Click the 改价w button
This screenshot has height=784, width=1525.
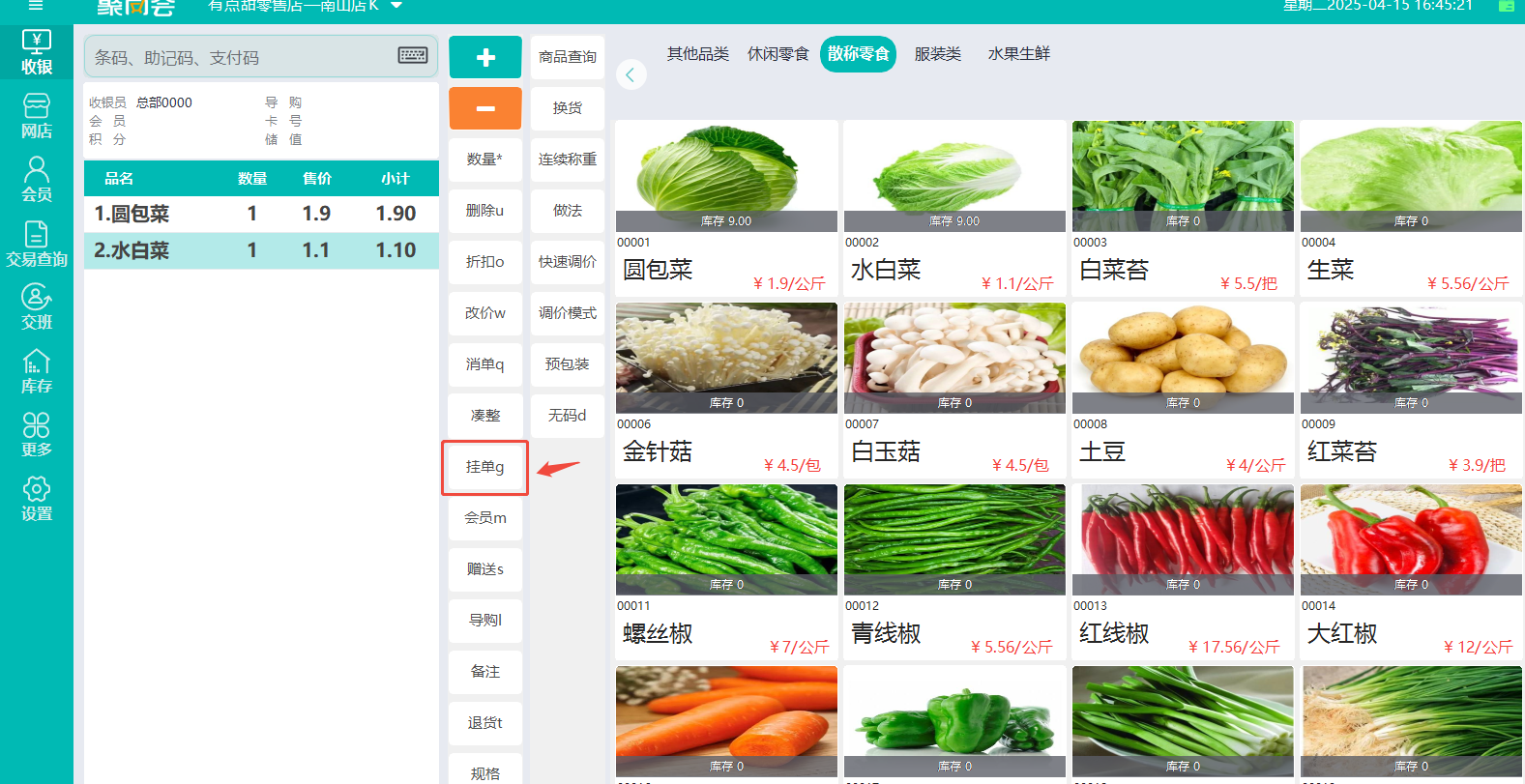[x=485, y=313]
